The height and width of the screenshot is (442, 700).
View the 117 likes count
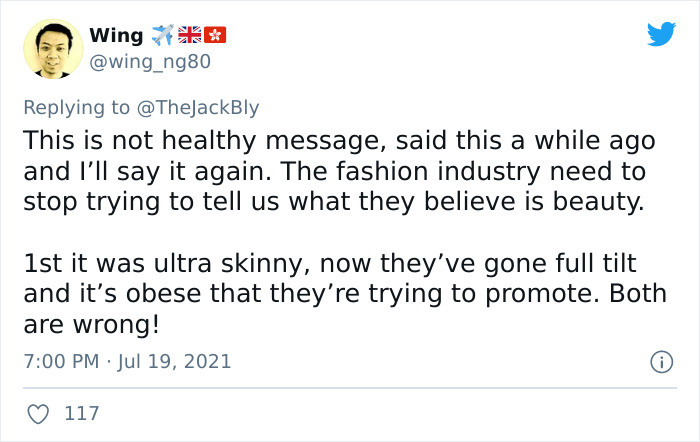coord(81,411)
